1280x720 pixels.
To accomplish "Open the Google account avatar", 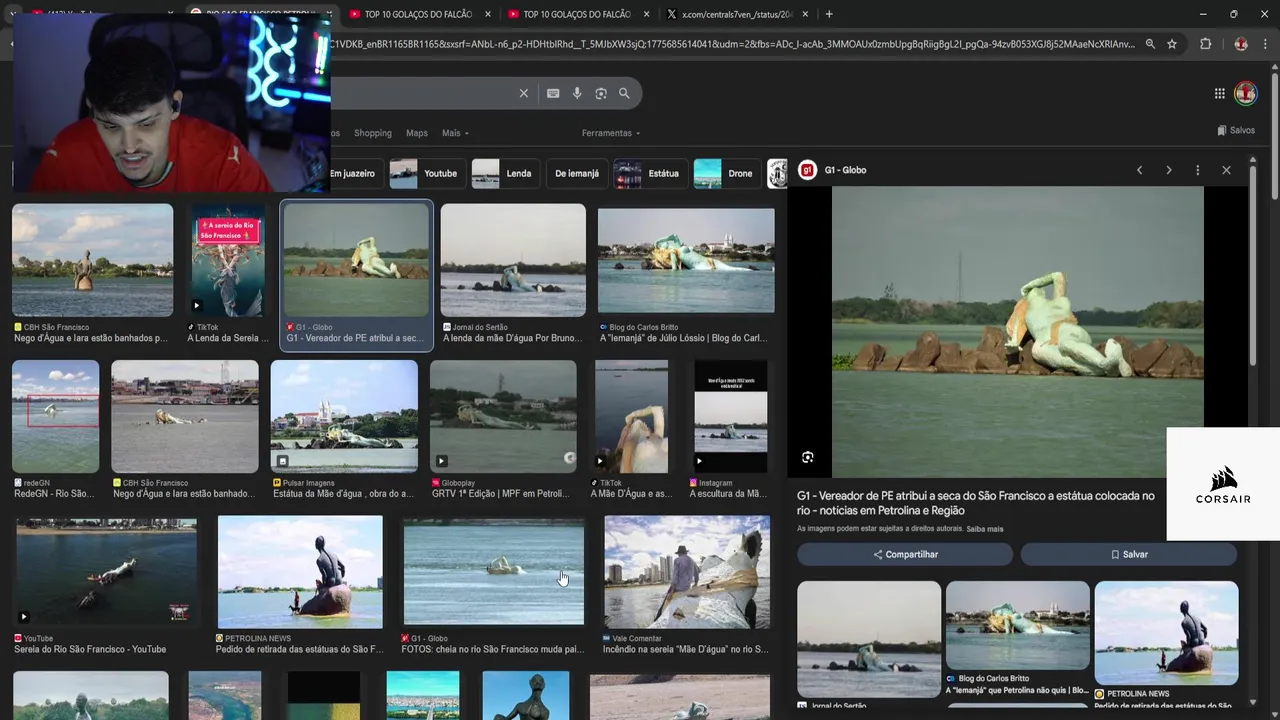I will click(1246, 93).
